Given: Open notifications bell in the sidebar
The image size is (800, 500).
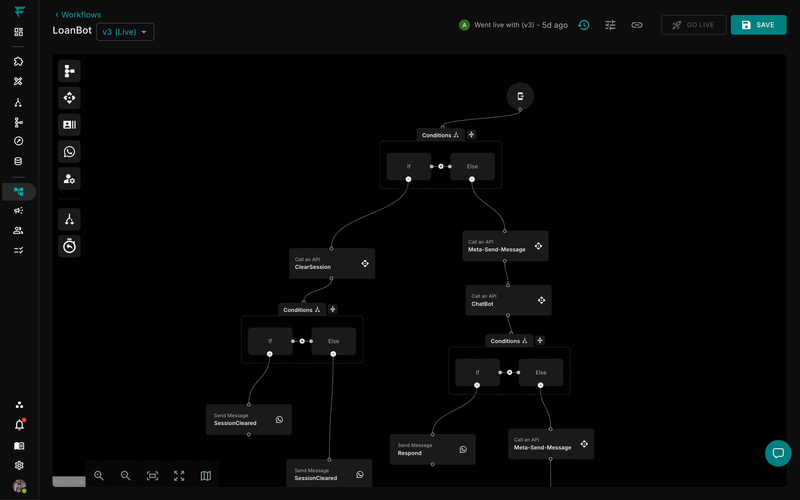Looking at the screenshot, I should [x=19, y=425].
